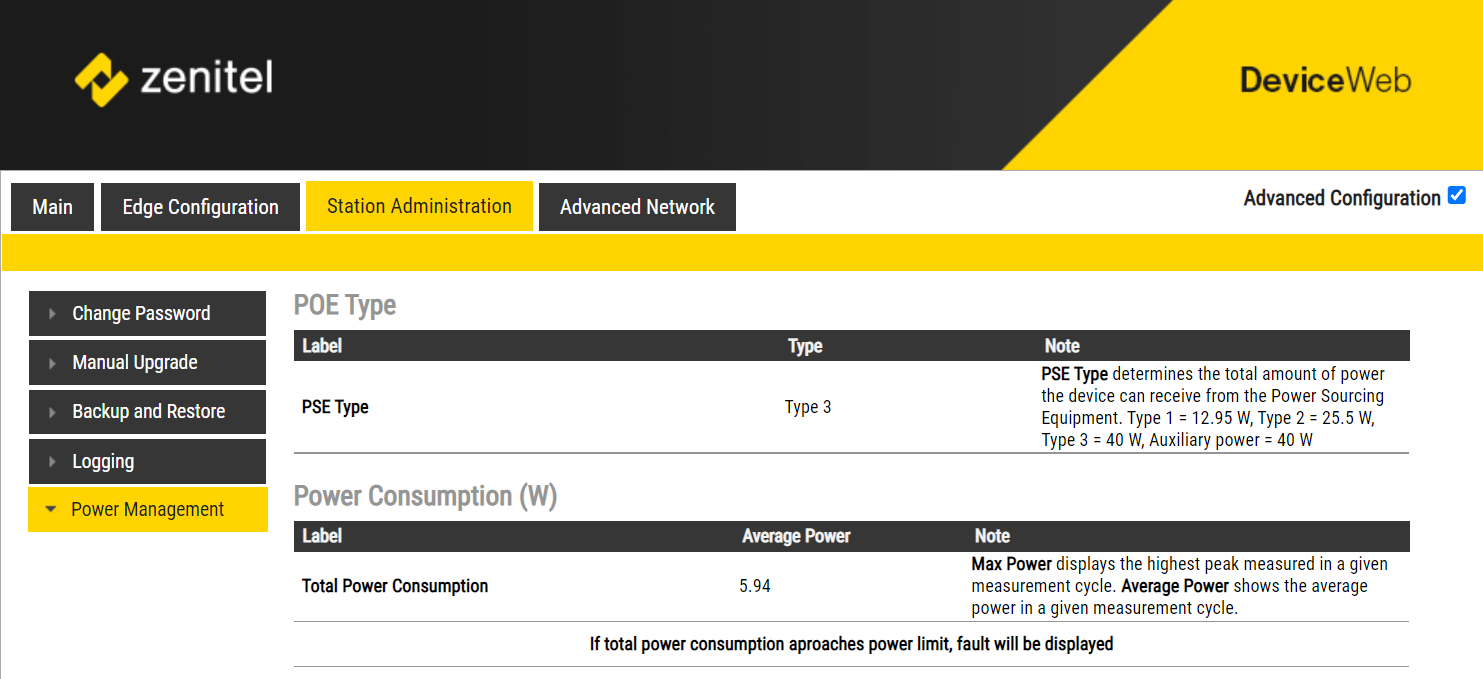Screen dimensions: 1483x679
Task: Click the Type 3 value
Action: [808, 407]
